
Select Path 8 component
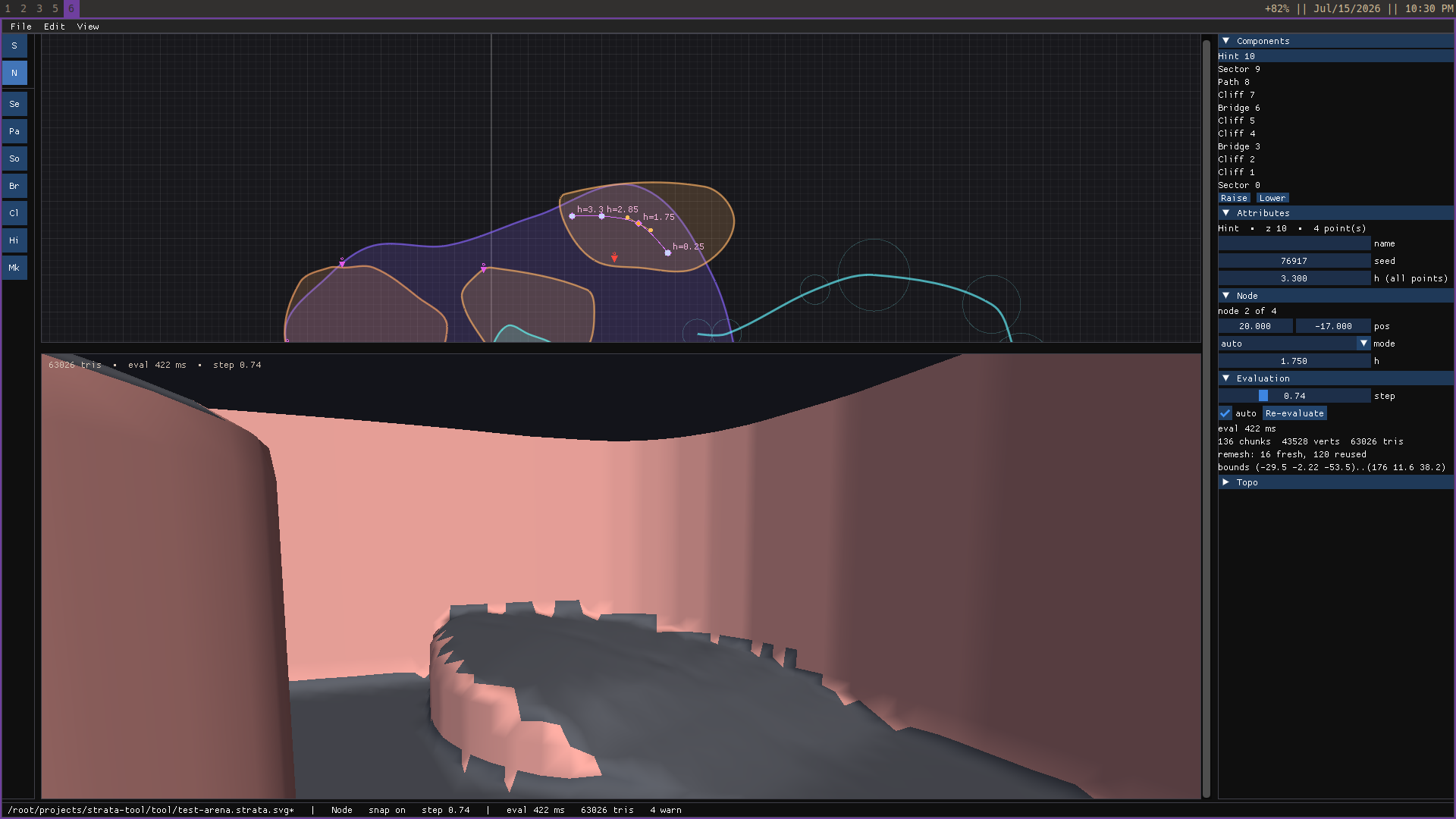(x=1335, y=82)
